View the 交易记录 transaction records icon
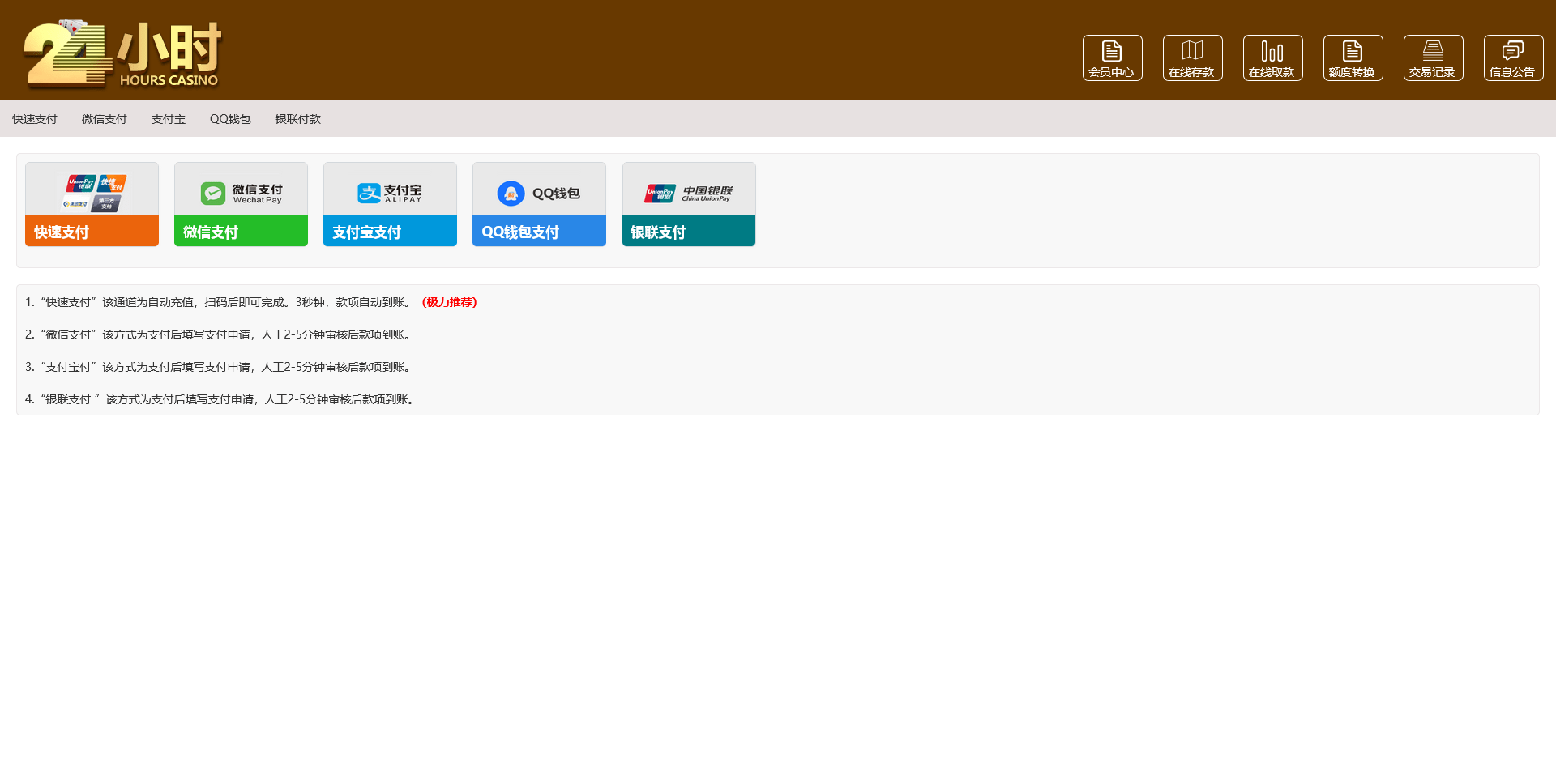1556x784 pixels. coord(1433,58)
